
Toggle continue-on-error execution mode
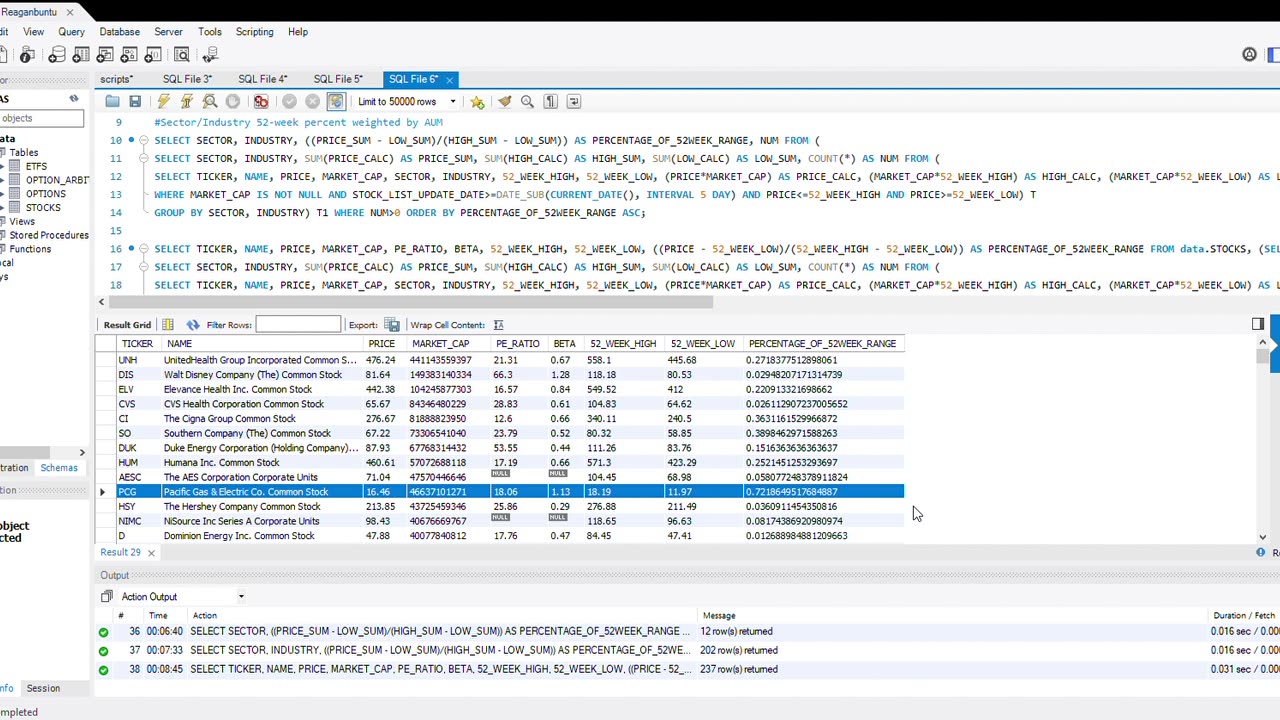[260, 101]
